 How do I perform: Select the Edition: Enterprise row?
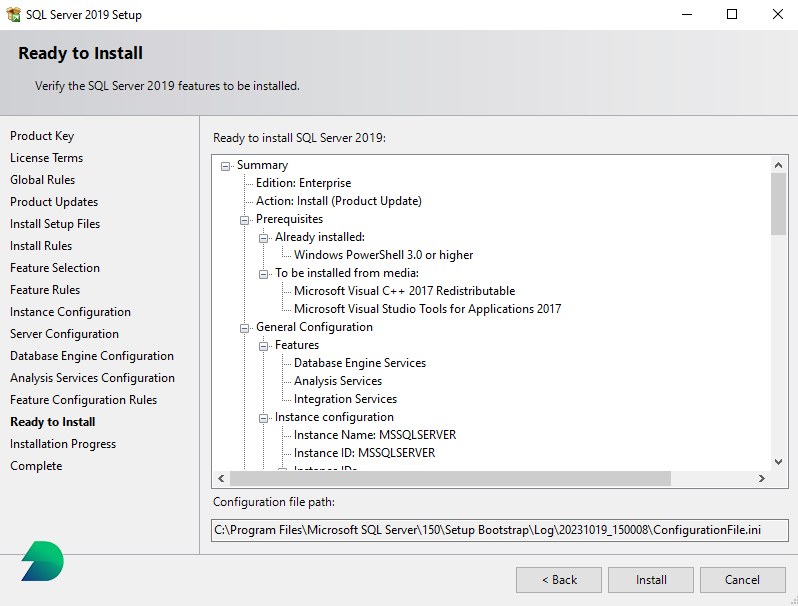point(303,183)
